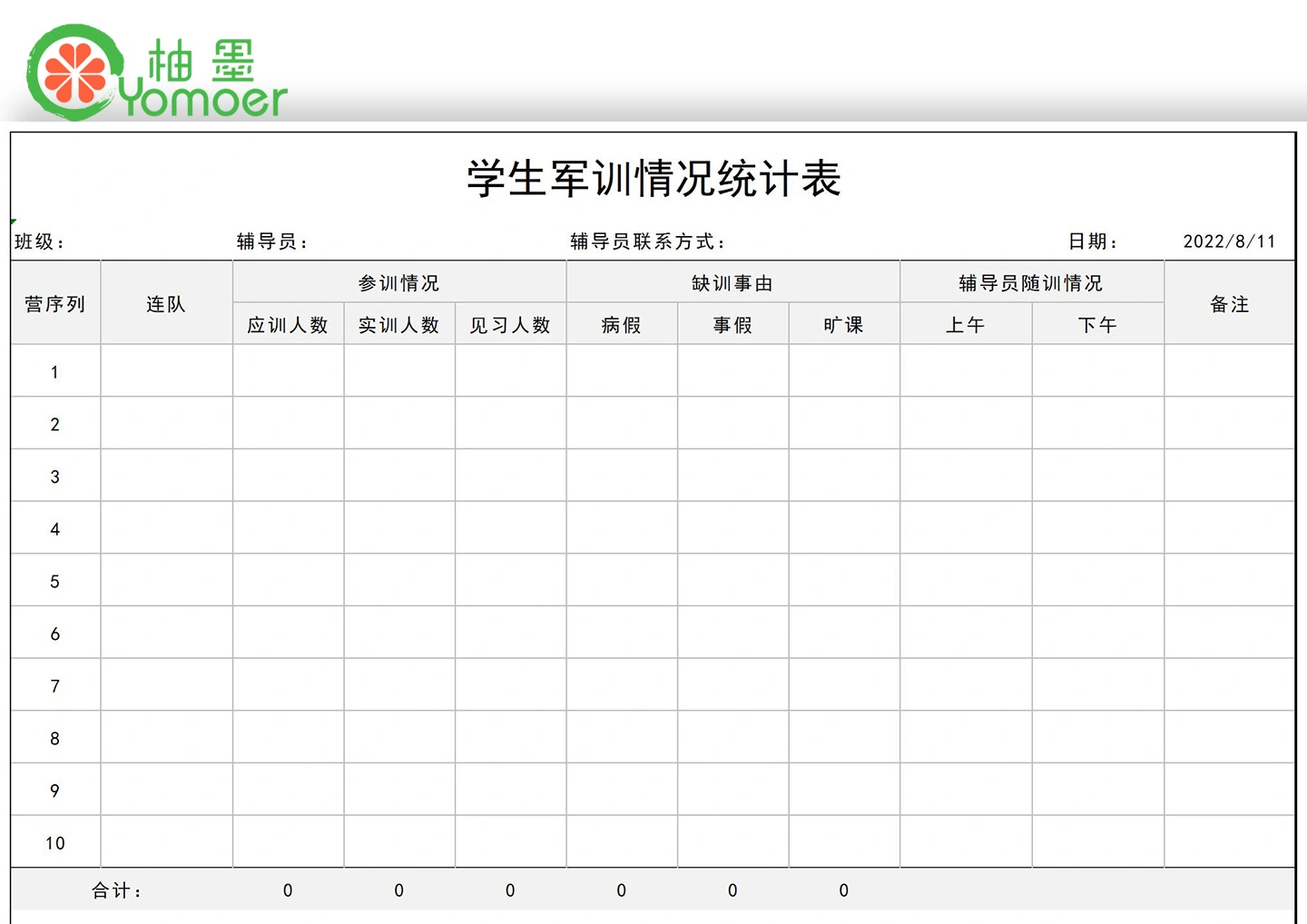Click the date cell 2022/8/11
Image resolution: width=1307 pixels, height=924 pixels.
pyautogui.click(x=1229, y=241)
